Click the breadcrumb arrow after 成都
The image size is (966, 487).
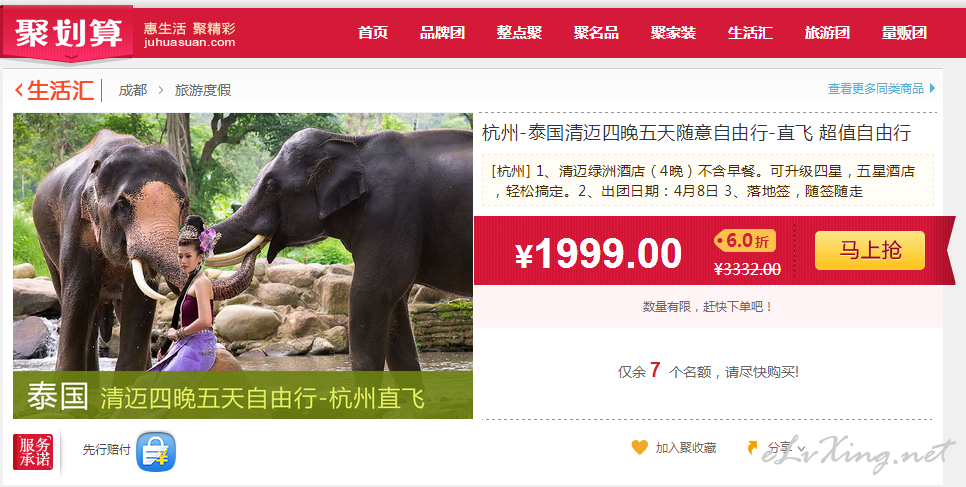[161, 90]
